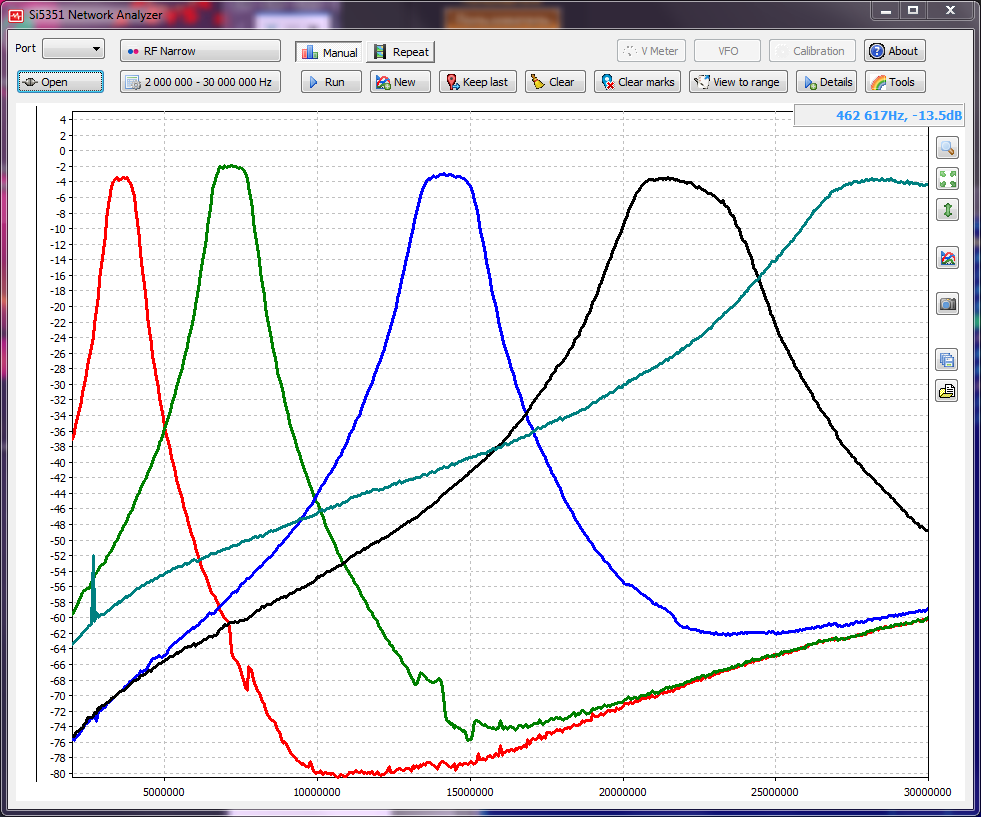Click the vertical autoscale arrow icon
The height and width of the screenshot is (817, 981).
(x=946, y=210)
